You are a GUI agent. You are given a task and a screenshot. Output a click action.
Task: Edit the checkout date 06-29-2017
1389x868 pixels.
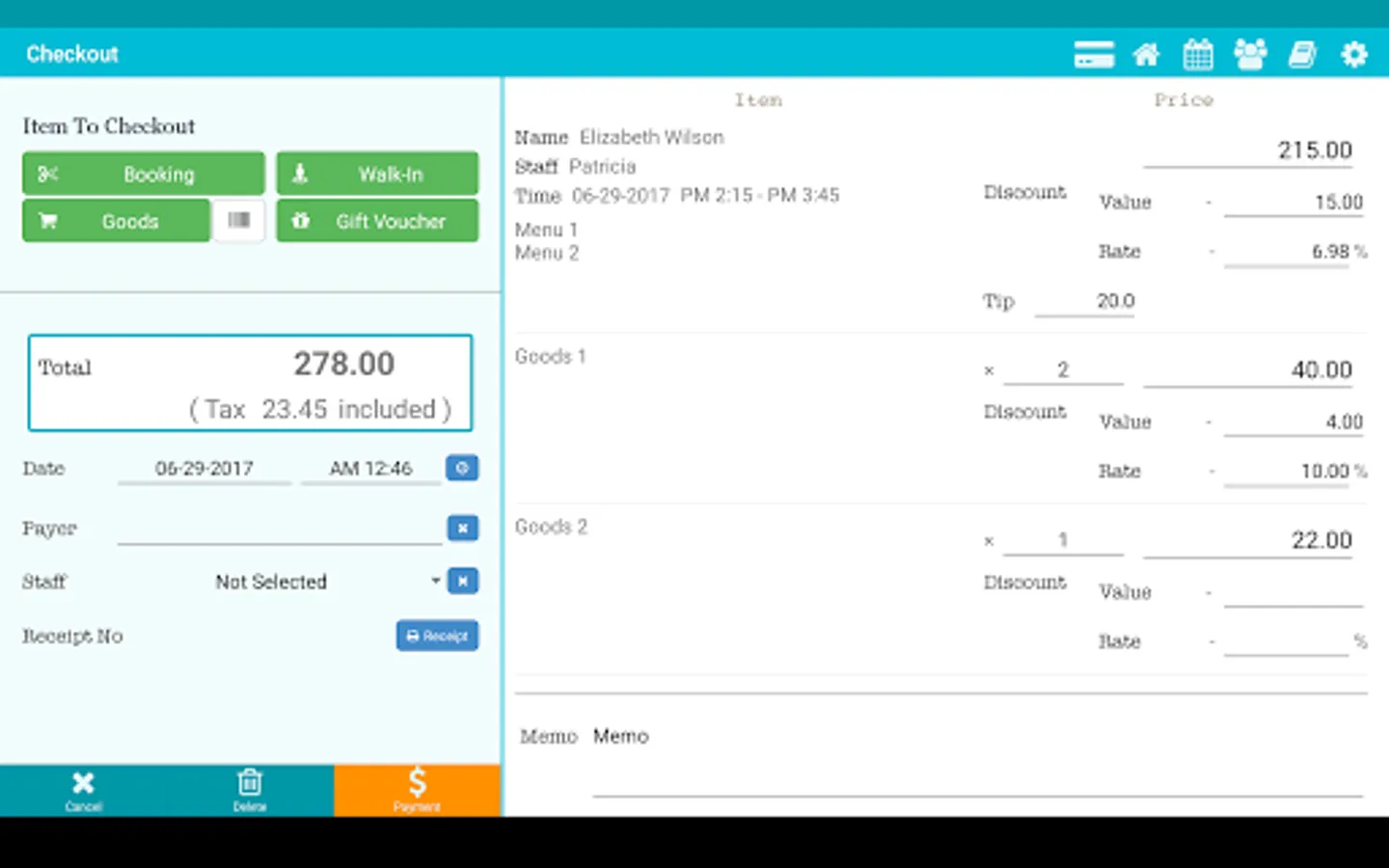coord(204,469)
